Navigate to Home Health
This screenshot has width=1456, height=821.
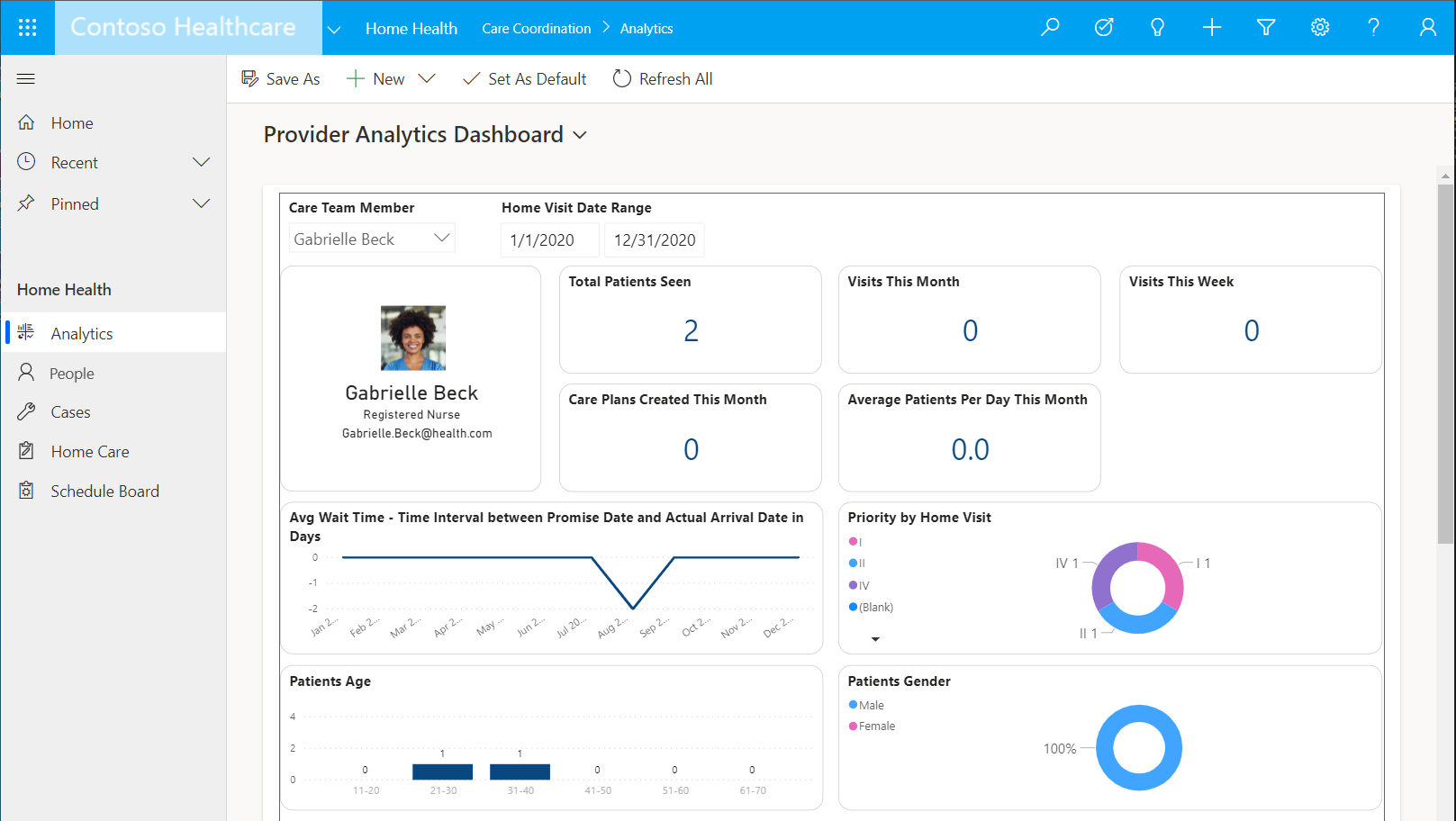click(411, 28)
